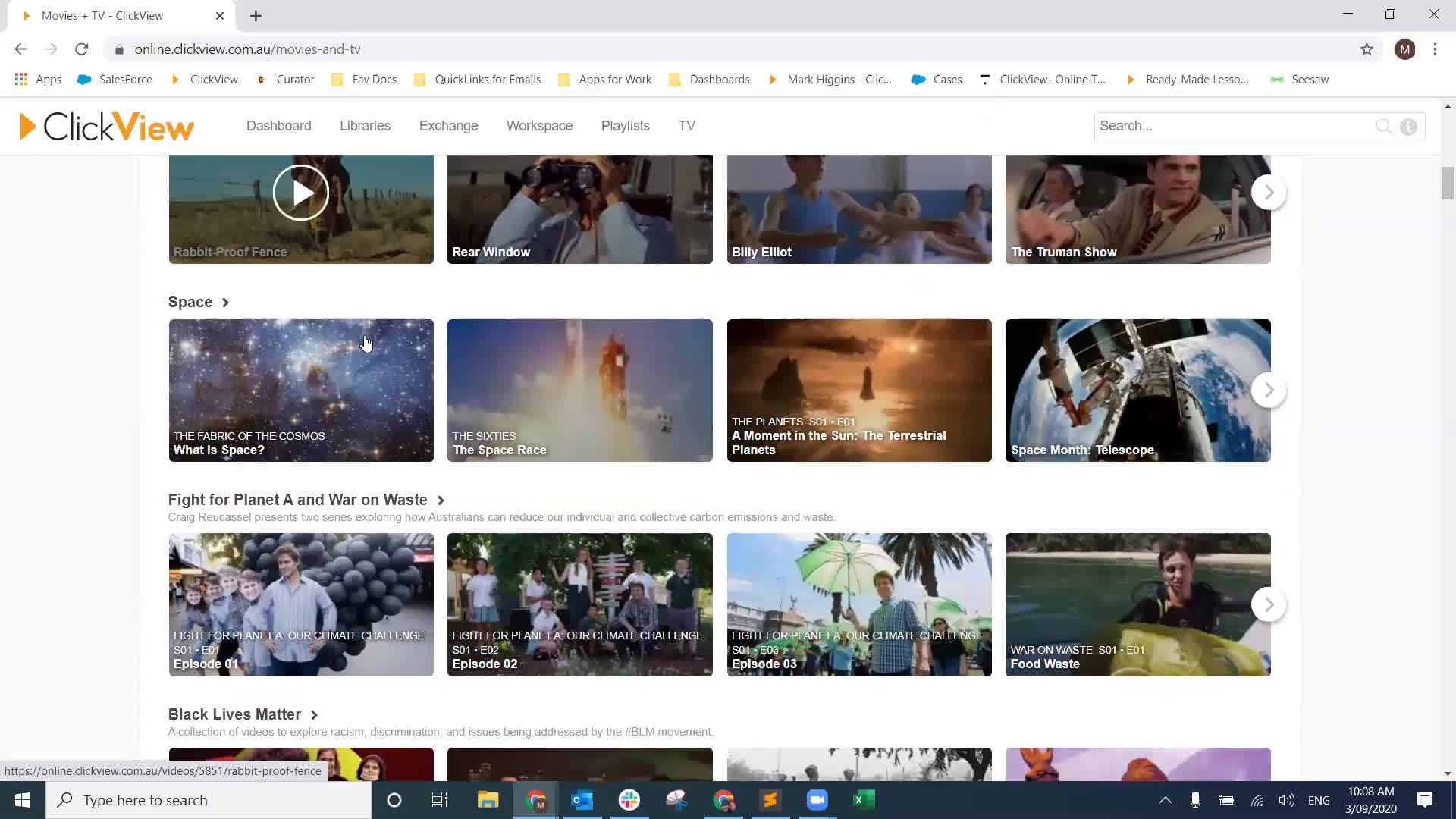Go back to the previous page
The height and width of the screenshot is (819, 1456).
20,49
